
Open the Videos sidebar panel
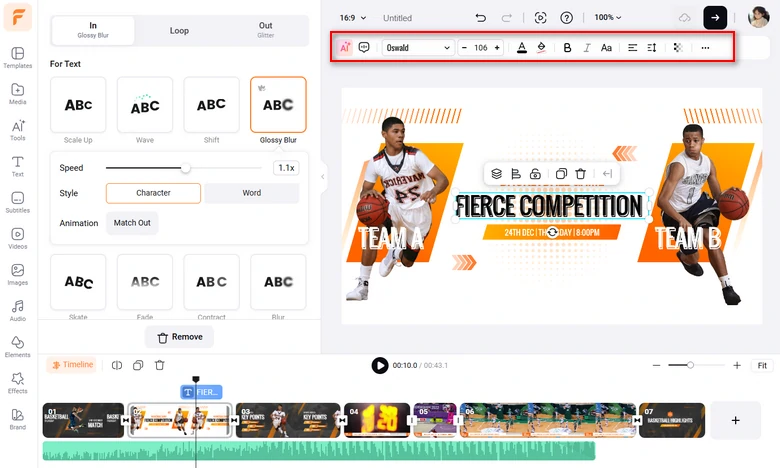(x=17, y=239)
